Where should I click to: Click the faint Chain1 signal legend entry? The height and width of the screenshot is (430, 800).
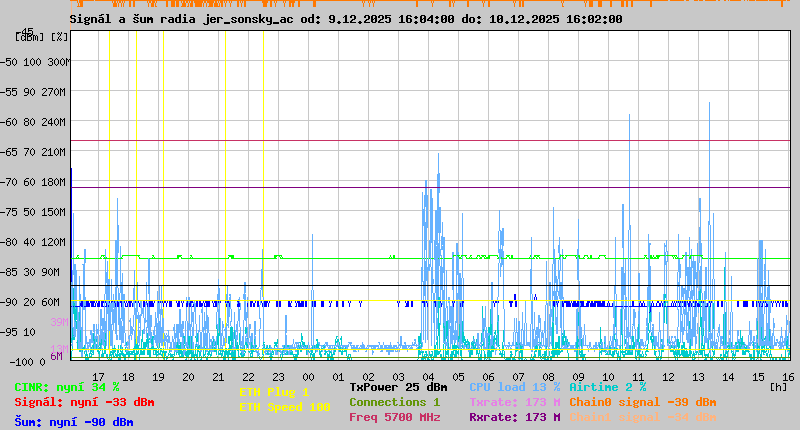point(642,417)
